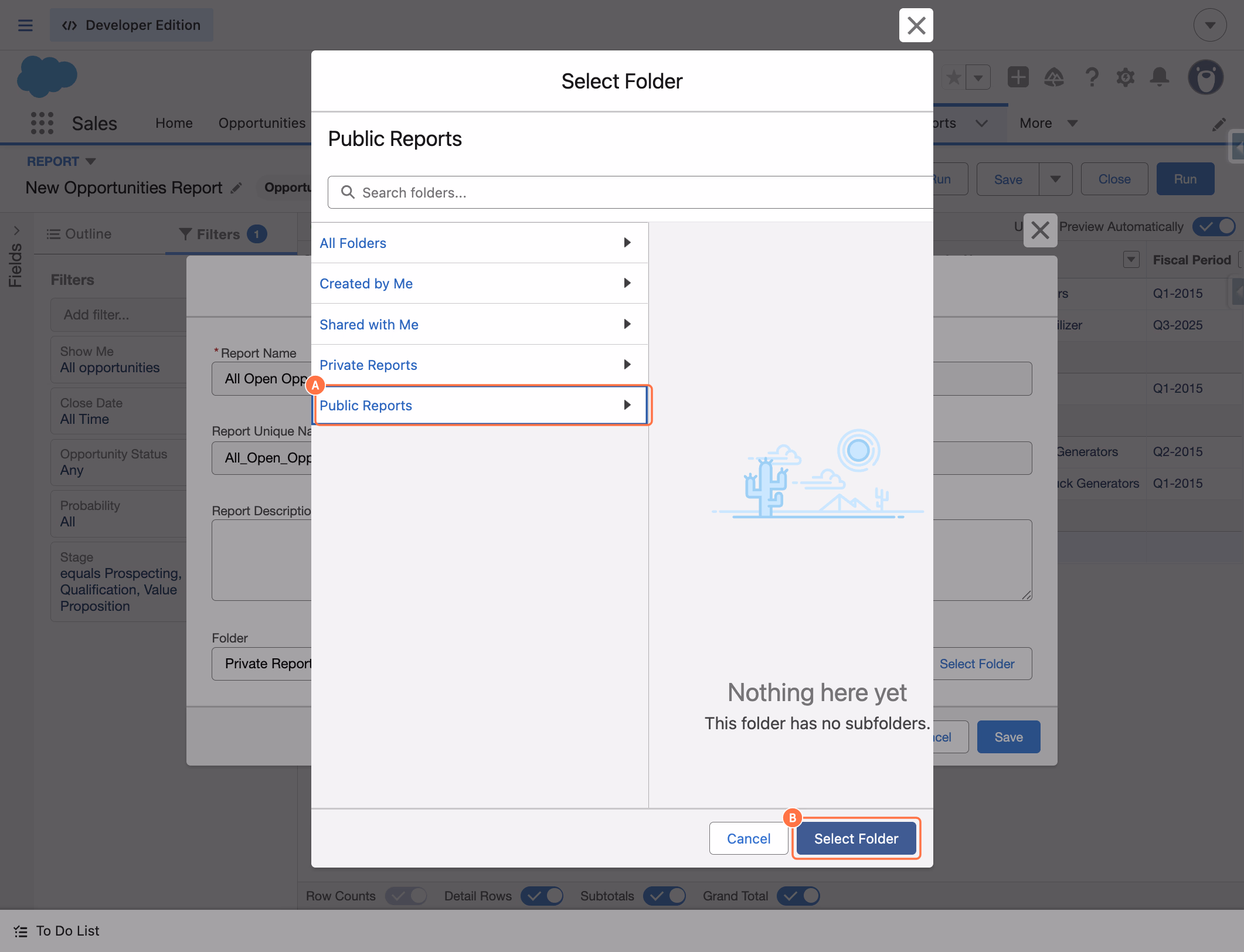Expand the Fields side panel
Viewport: 1244px width, 952px height.
[16, 231]
